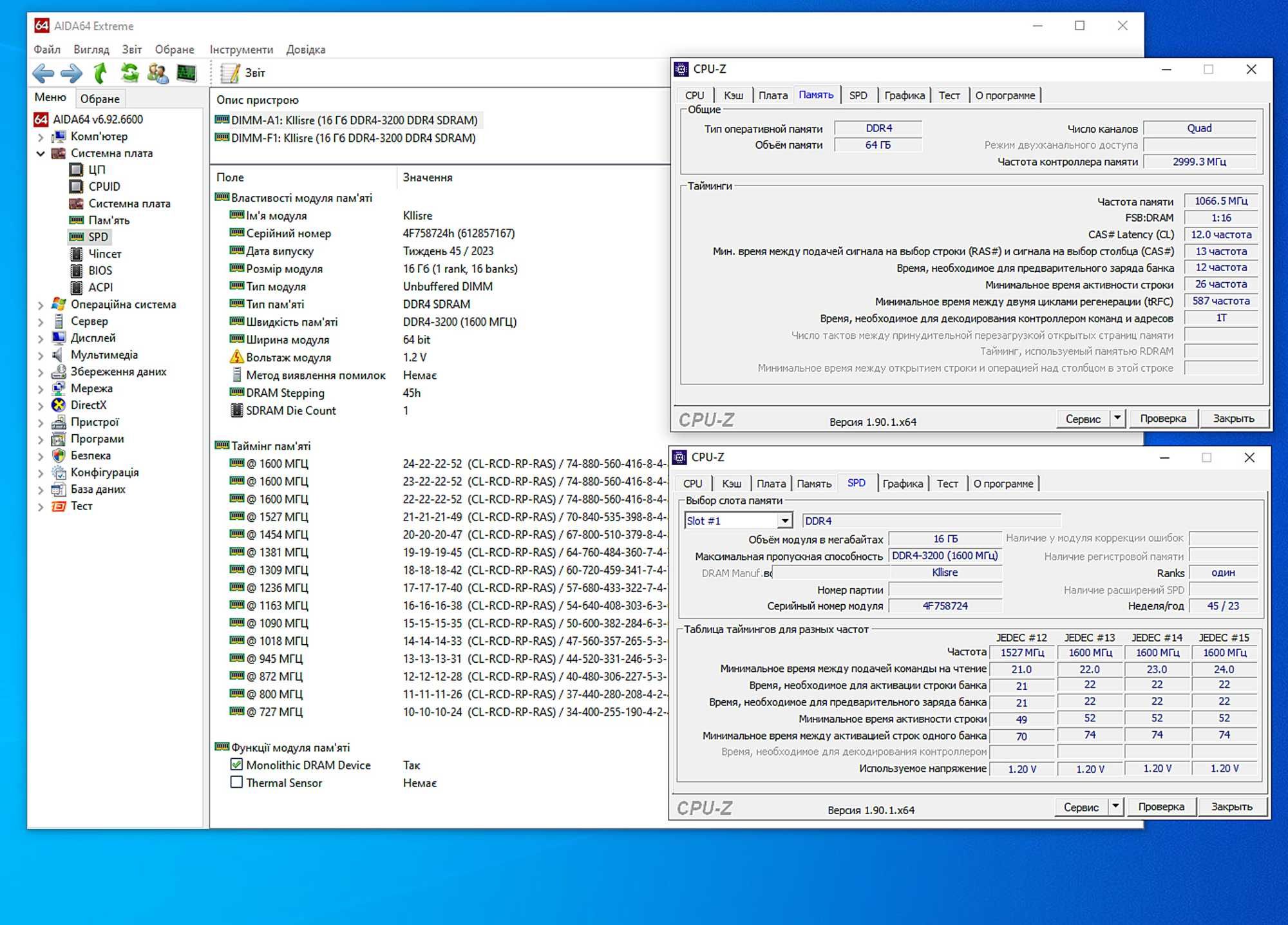Click the Мережа network icon
The image size is (1288, 925).
pos(59,388)
